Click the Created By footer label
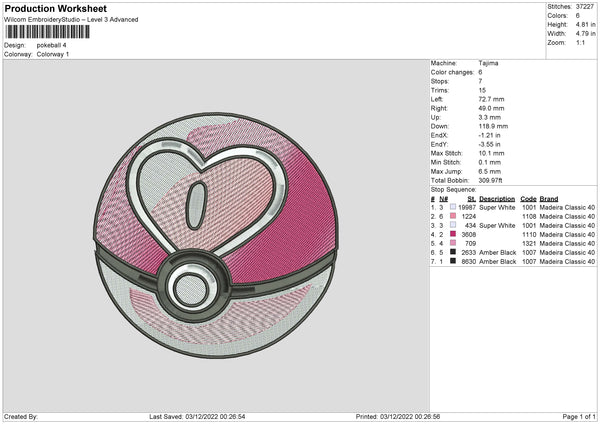The height and width of the screenshot is (424, 600). pos(21,417)
